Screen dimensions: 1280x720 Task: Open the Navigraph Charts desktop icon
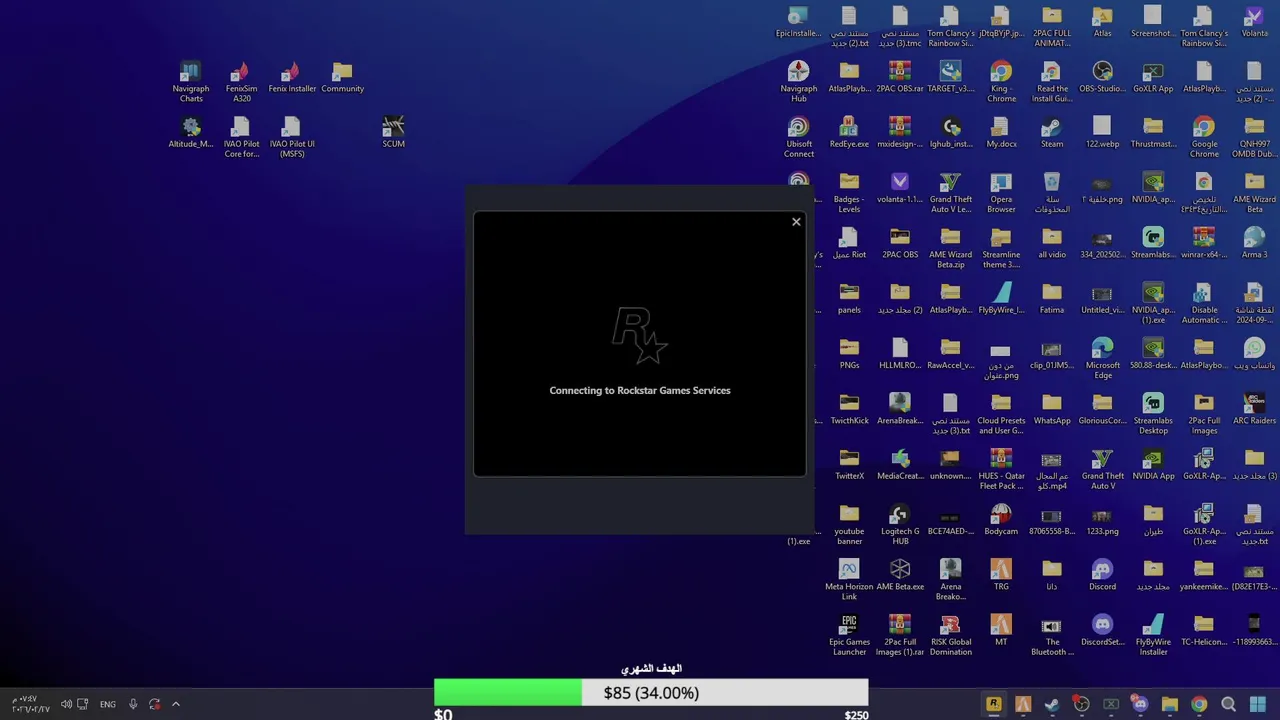tap(191, 82)
